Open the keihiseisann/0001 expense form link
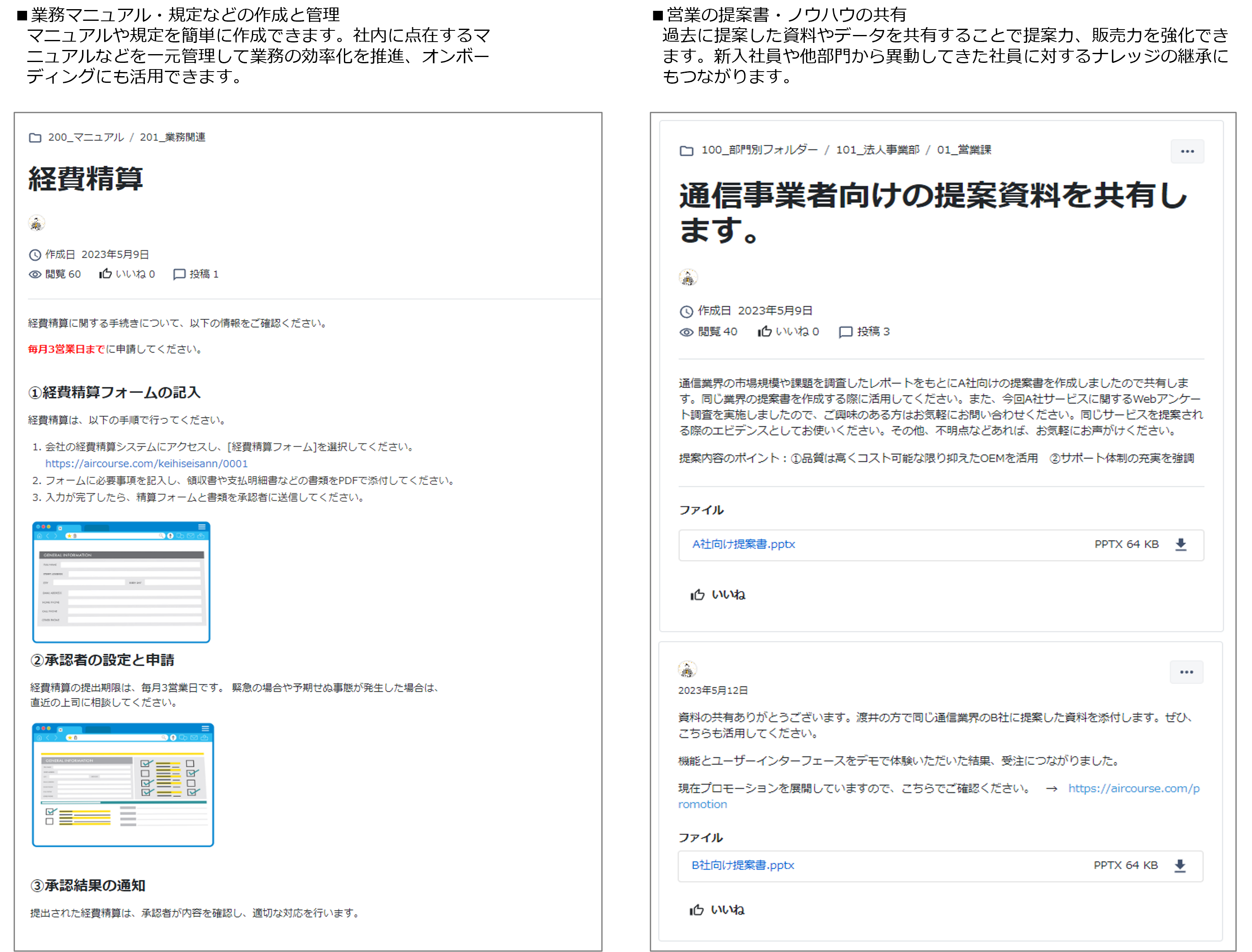Viewport: 1252px width, 952px height. [x=146, y=464]
